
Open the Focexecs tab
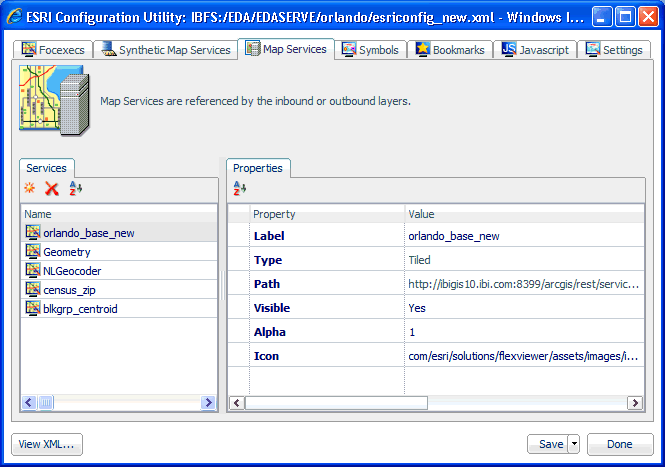coord(53,50)
